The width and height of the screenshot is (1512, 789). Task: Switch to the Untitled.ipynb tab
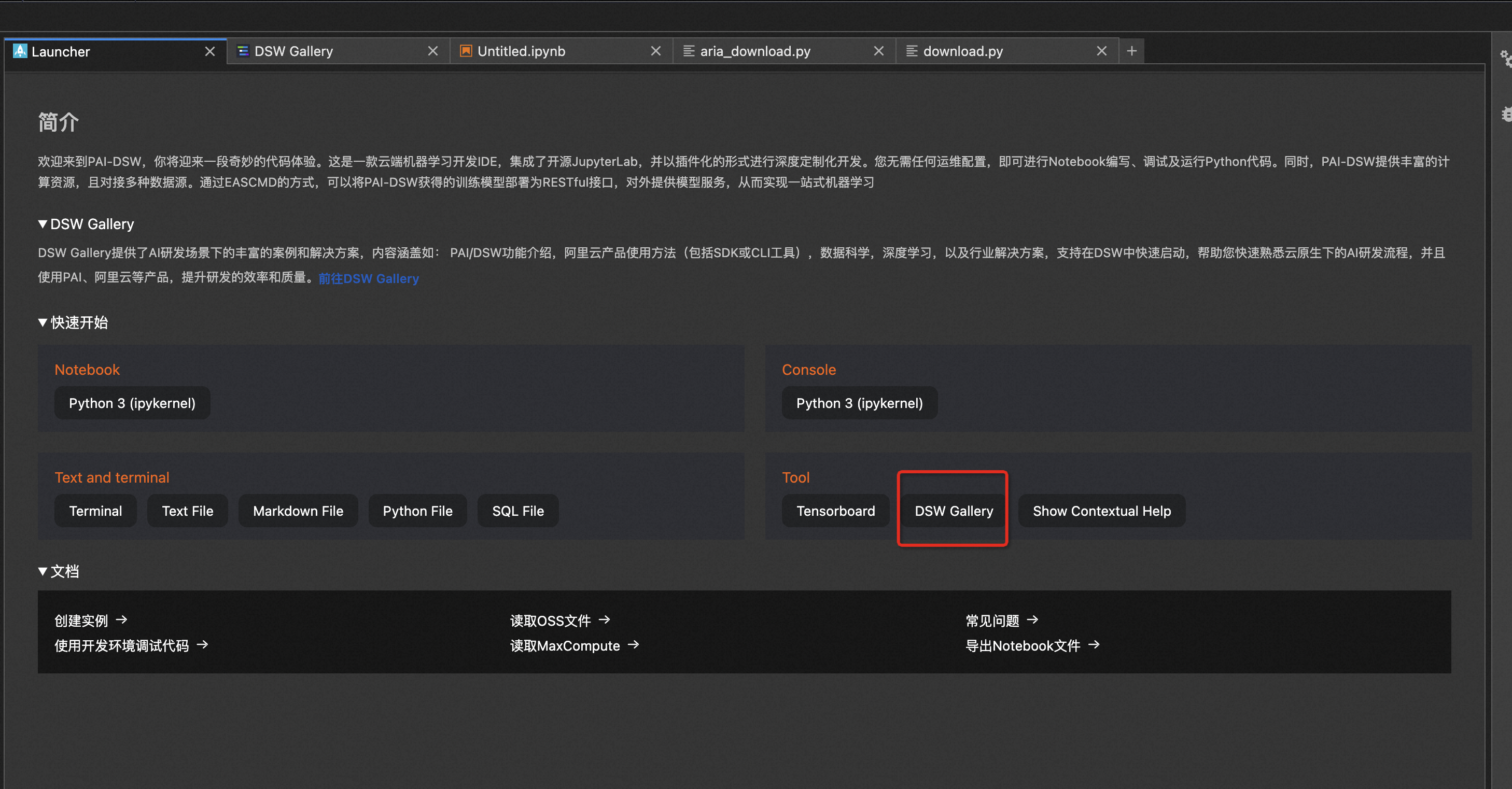521,51
